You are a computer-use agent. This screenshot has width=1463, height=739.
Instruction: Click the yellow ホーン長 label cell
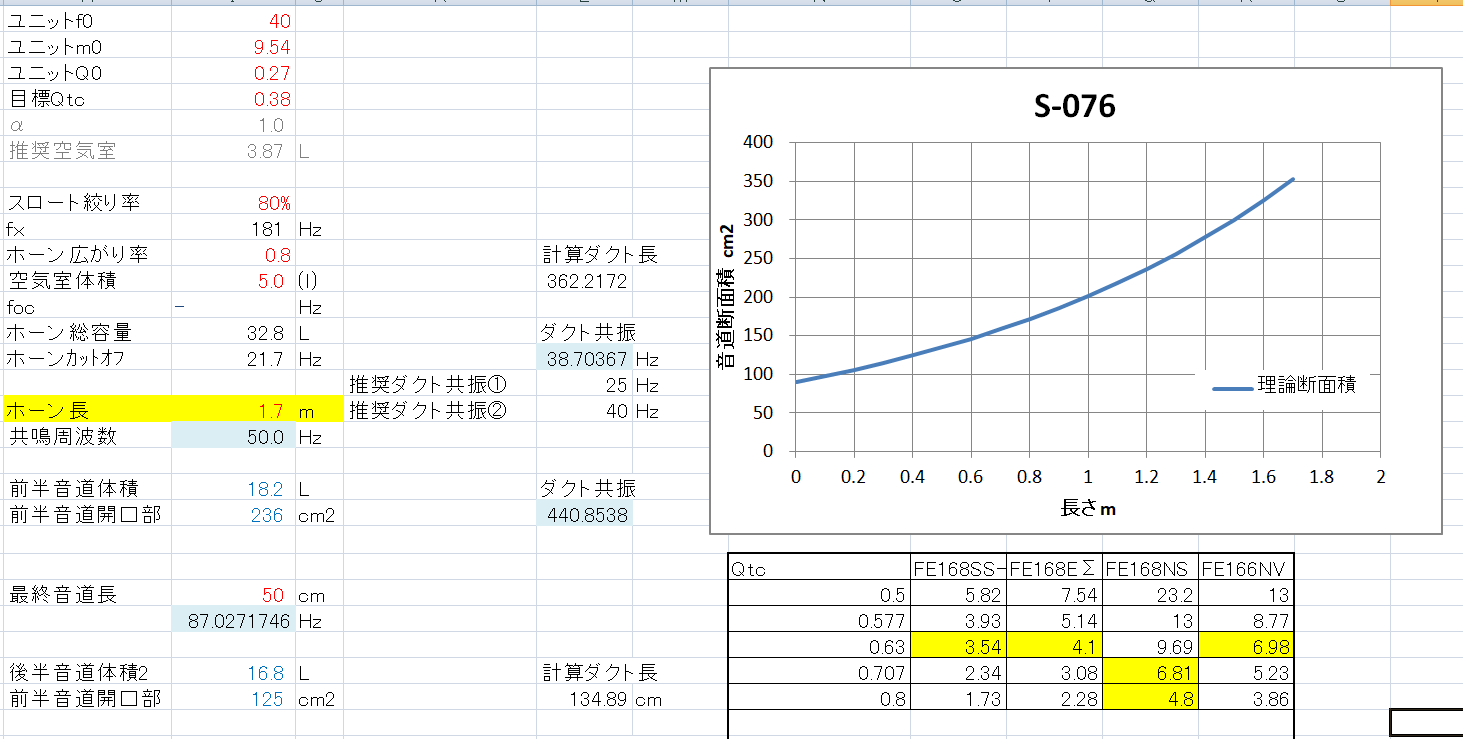click(86, 410)
